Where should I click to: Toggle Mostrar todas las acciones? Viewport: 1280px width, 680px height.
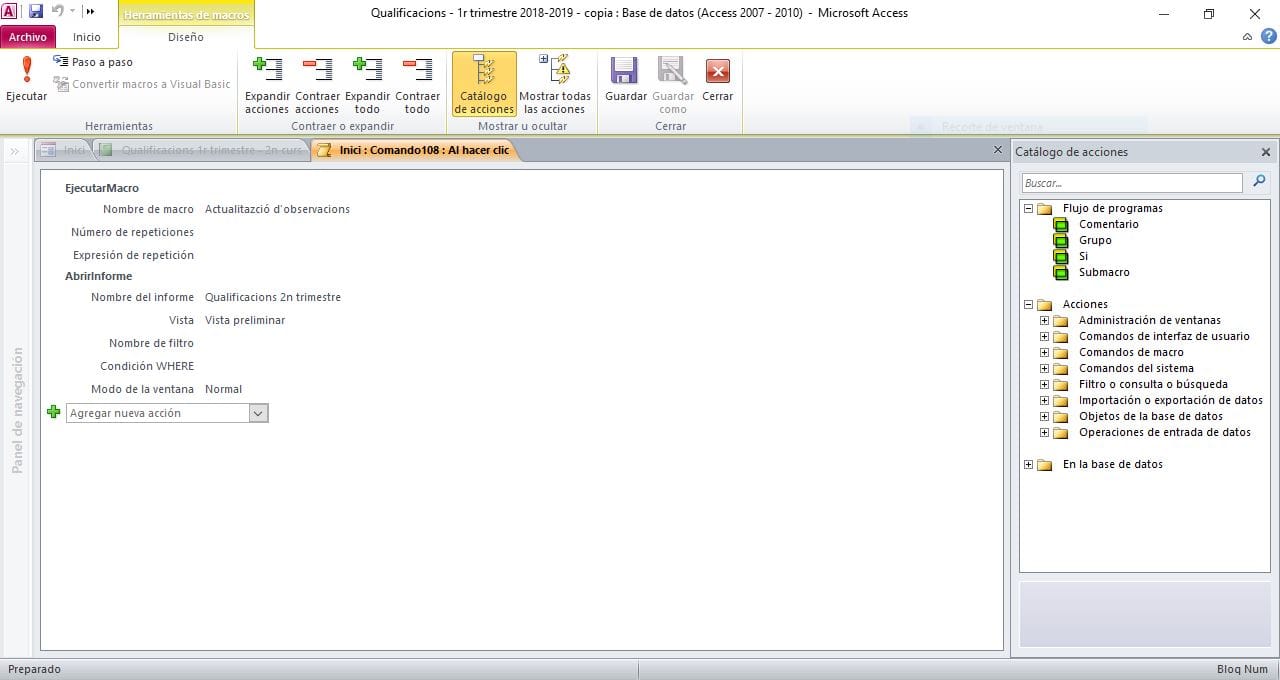[555, 84]
